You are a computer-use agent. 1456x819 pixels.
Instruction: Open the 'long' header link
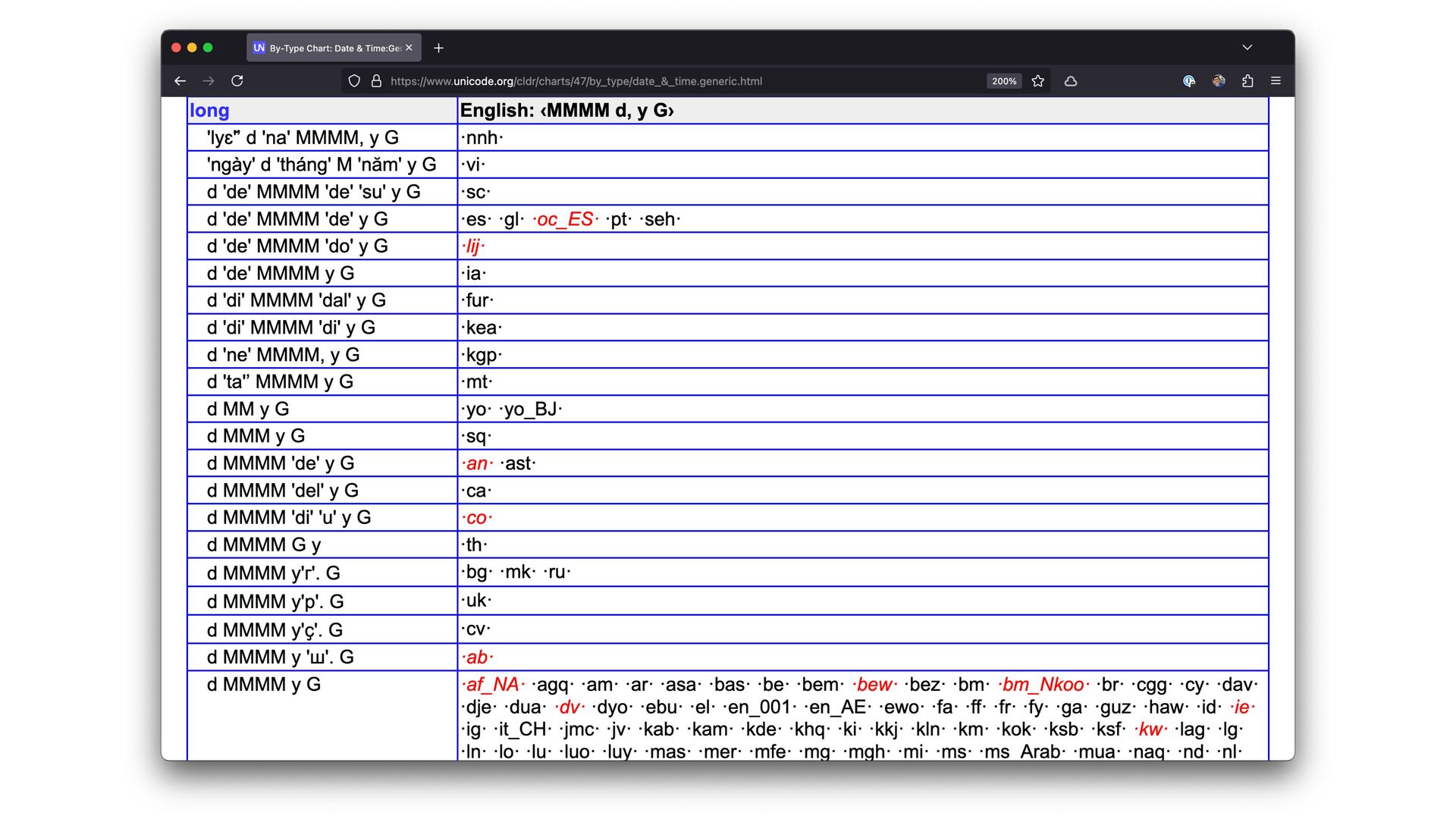pyautogui.click(x=209, y=111)
